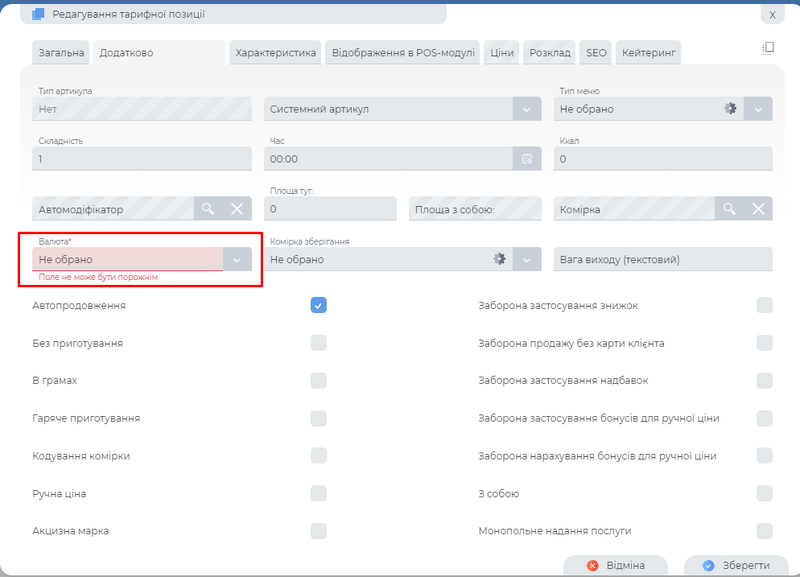Clear the Автомодифікатор field with X icon

coord(237,208)
